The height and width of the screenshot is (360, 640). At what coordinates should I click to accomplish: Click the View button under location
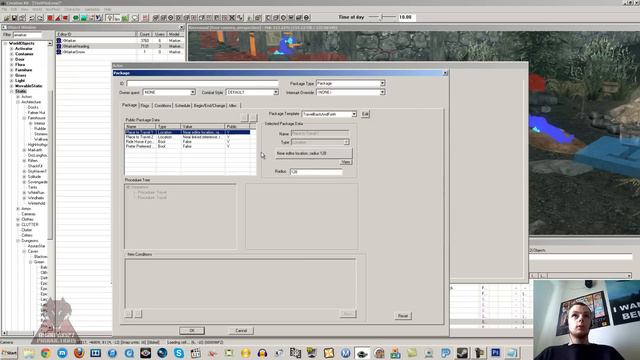[x=346, y=162]
